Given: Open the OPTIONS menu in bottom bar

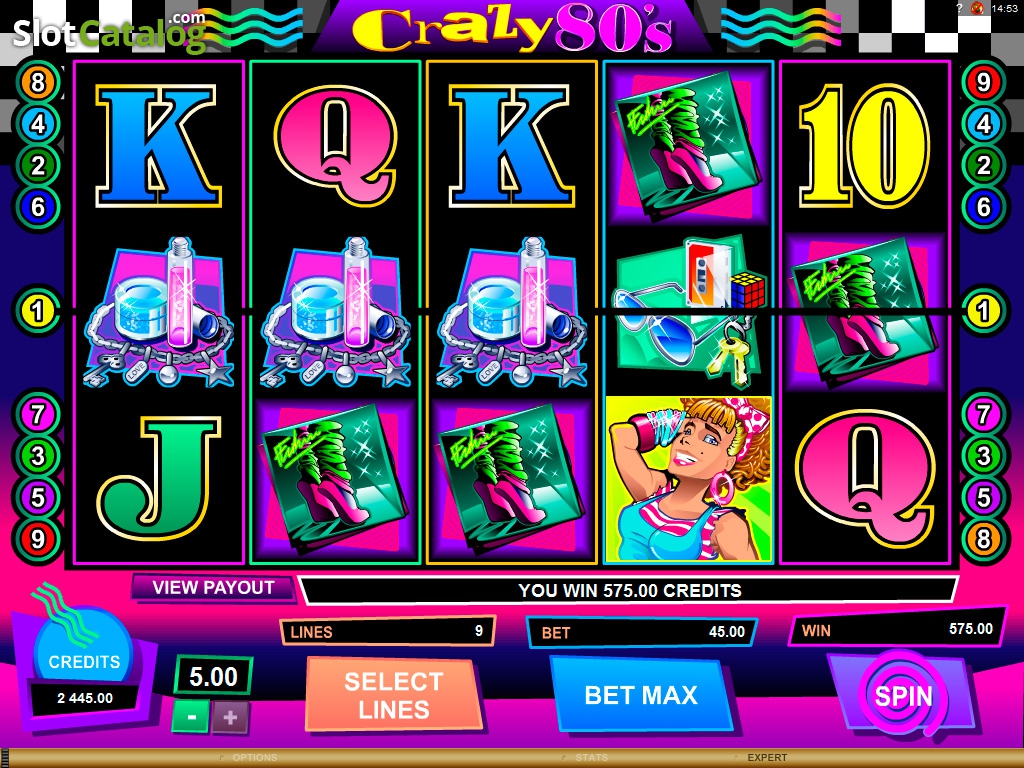Looking at the screenshot, I should pyautogui.click(x=255, y=758).
